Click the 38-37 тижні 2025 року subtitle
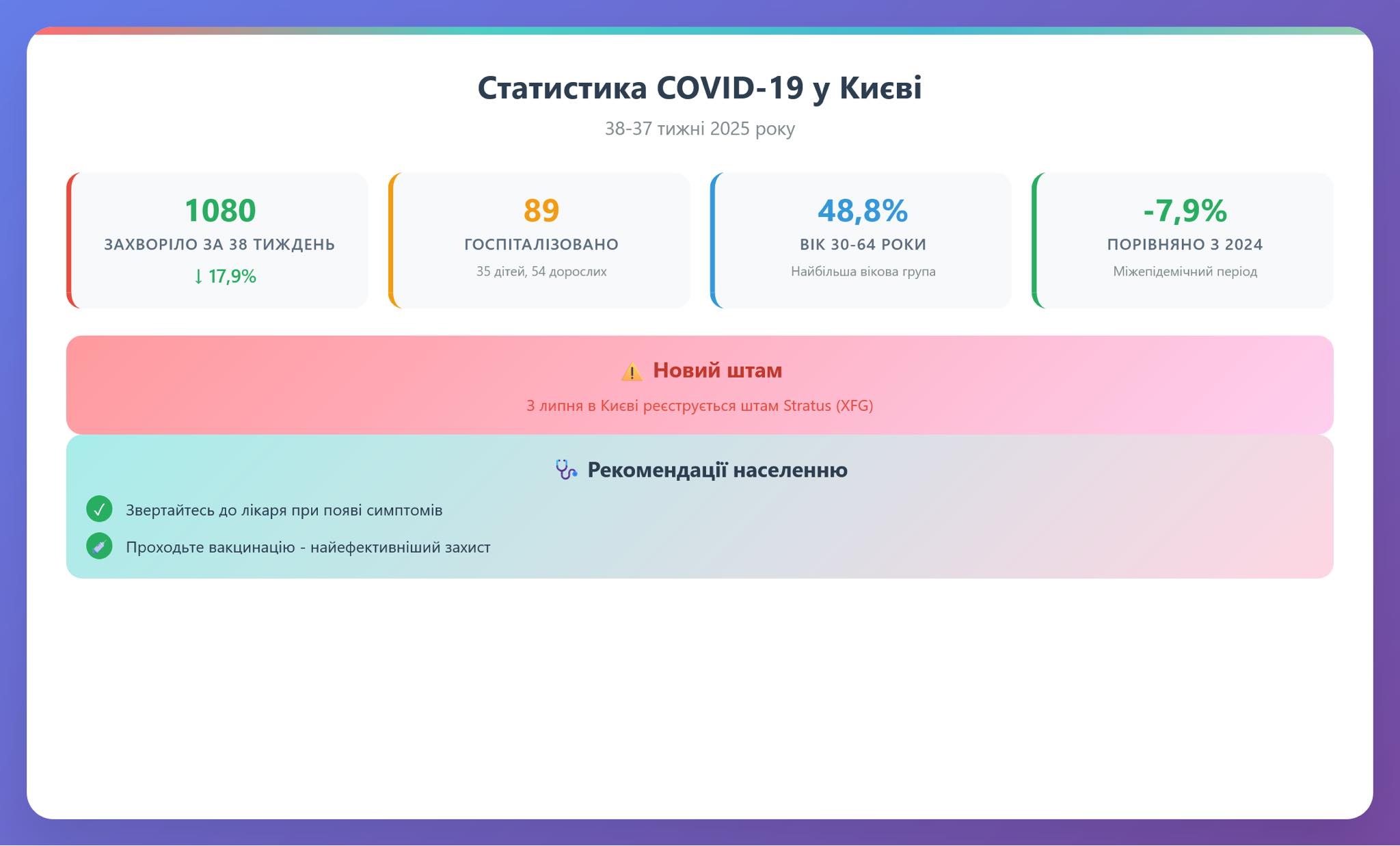1400x846 pixels. point(699,129)
